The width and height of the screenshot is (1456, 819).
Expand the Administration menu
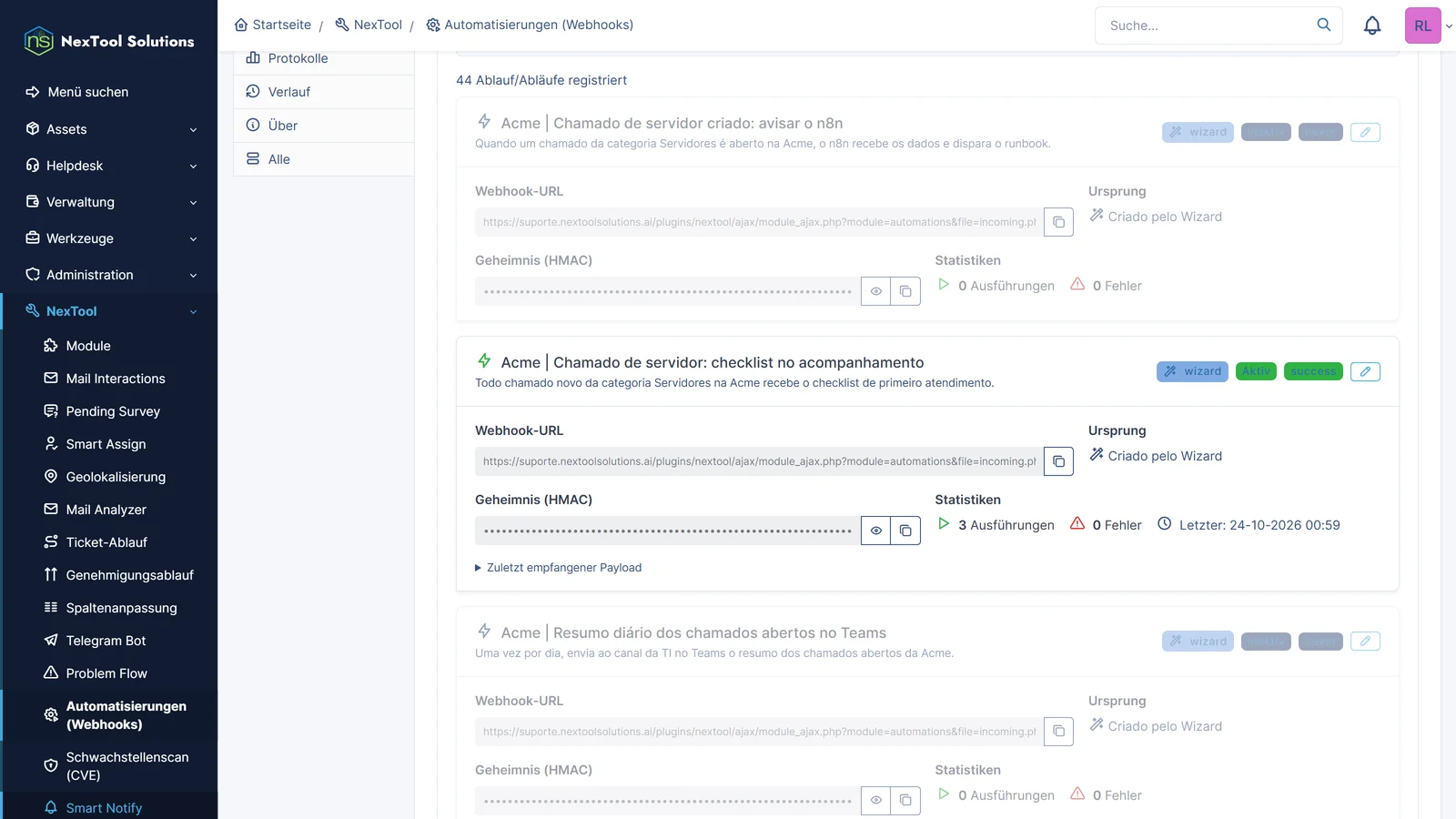pos(109,275)
